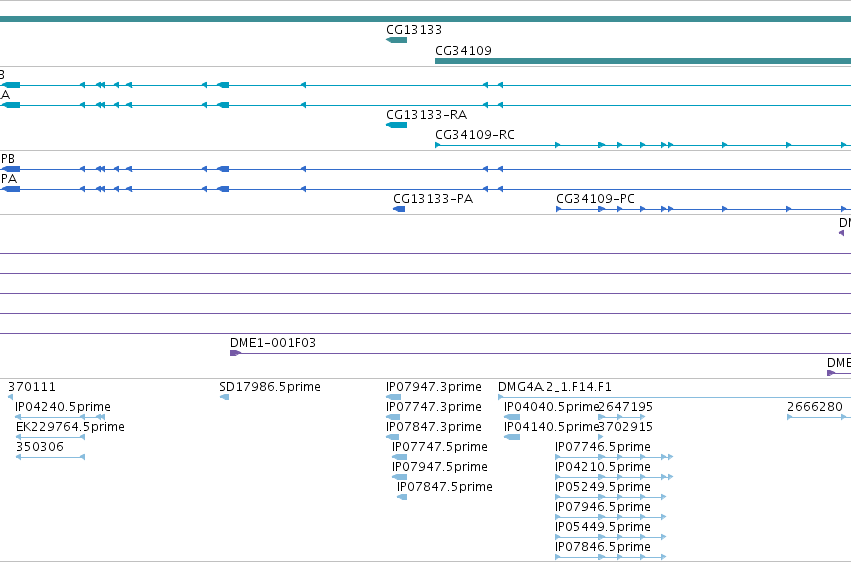Click the IP04240.5prime label
851x562 pixels.
coord(63,407)
